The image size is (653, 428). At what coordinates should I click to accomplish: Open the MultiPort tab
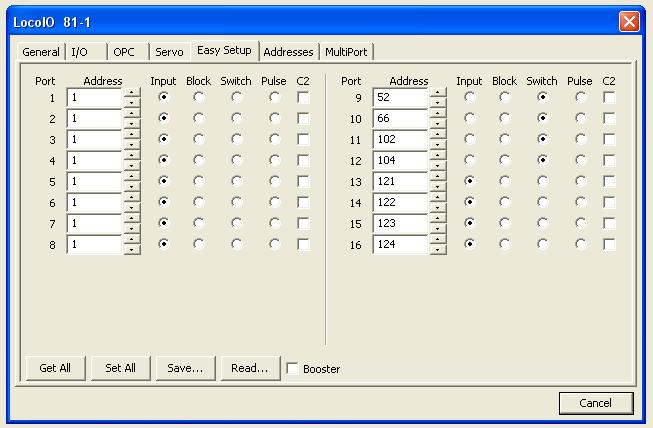coord(347,52)
